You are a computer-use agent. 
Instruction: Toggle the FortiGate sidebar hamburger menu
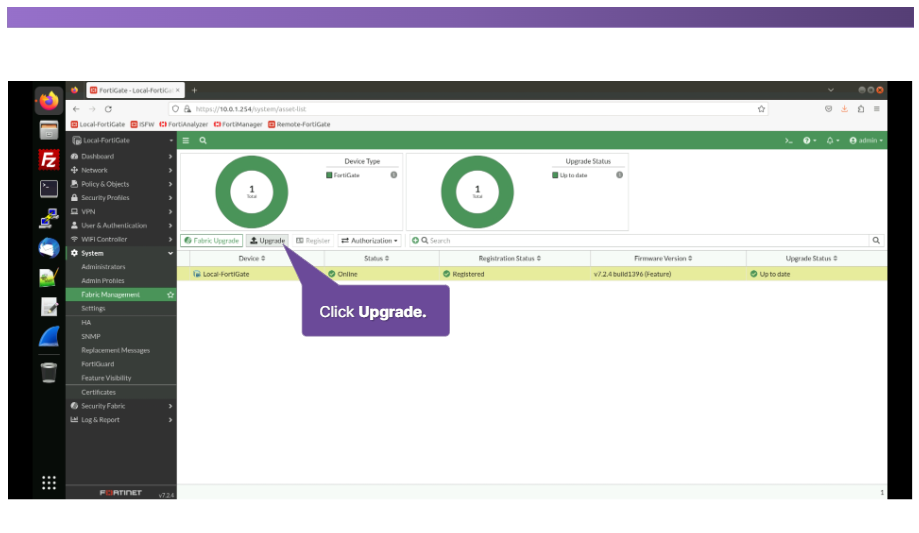tap(186, 141)
